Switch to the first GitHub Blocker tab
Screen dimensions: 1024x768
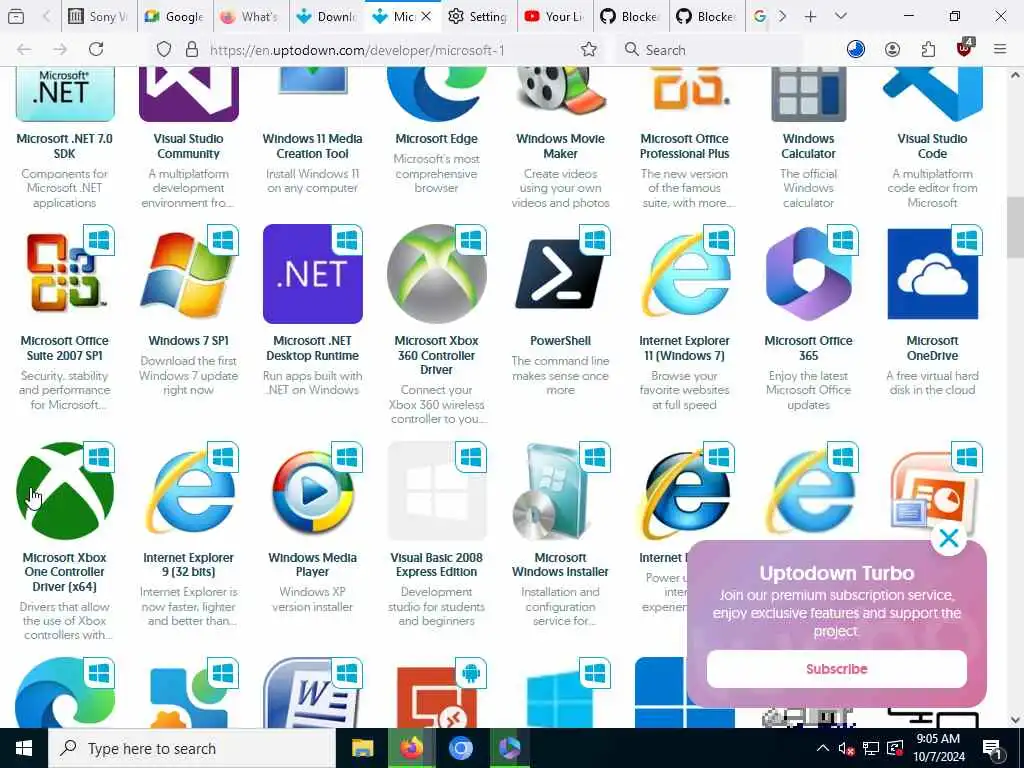[631, 16]
